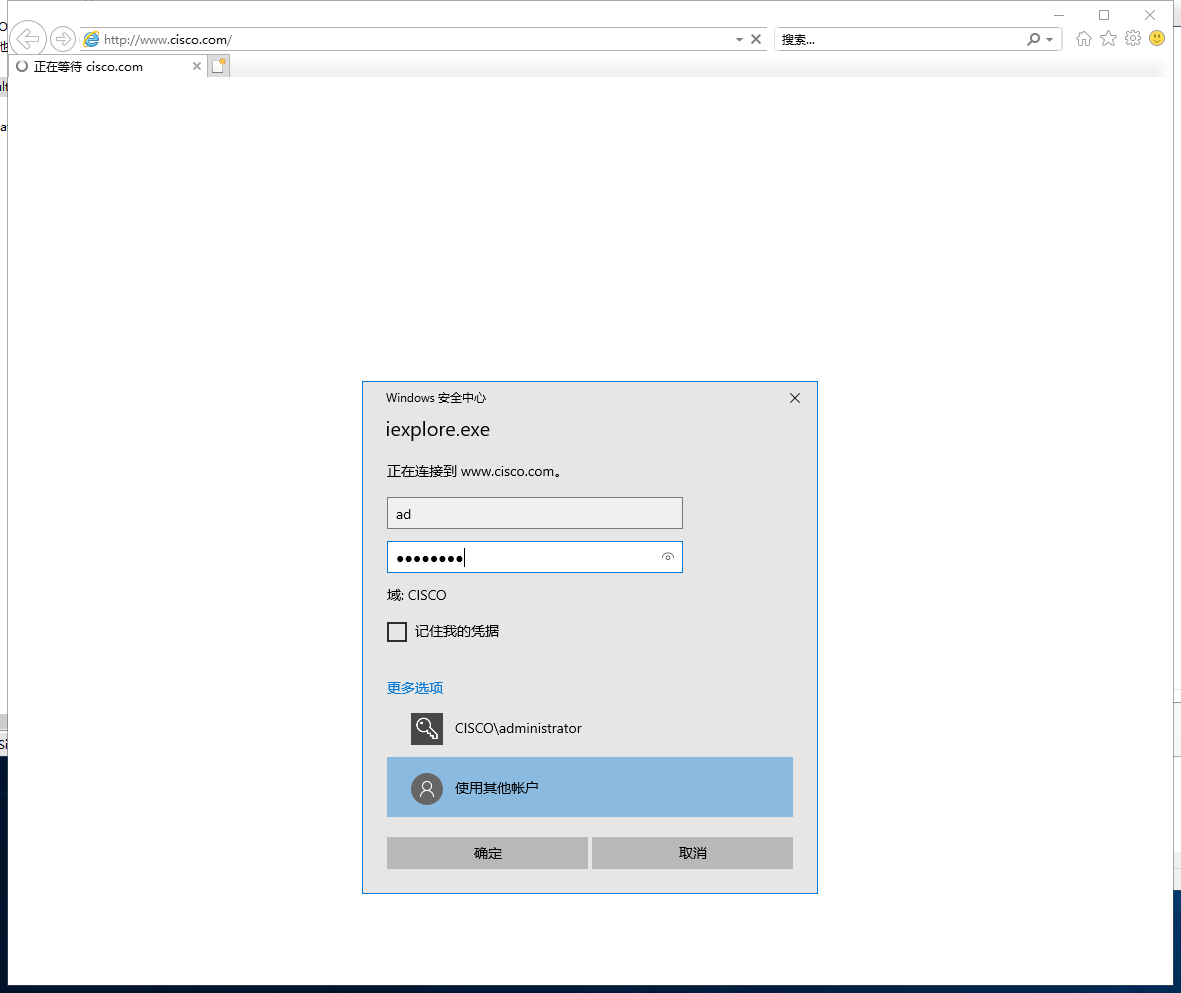Open a new tab

click(x=218, y=66)
